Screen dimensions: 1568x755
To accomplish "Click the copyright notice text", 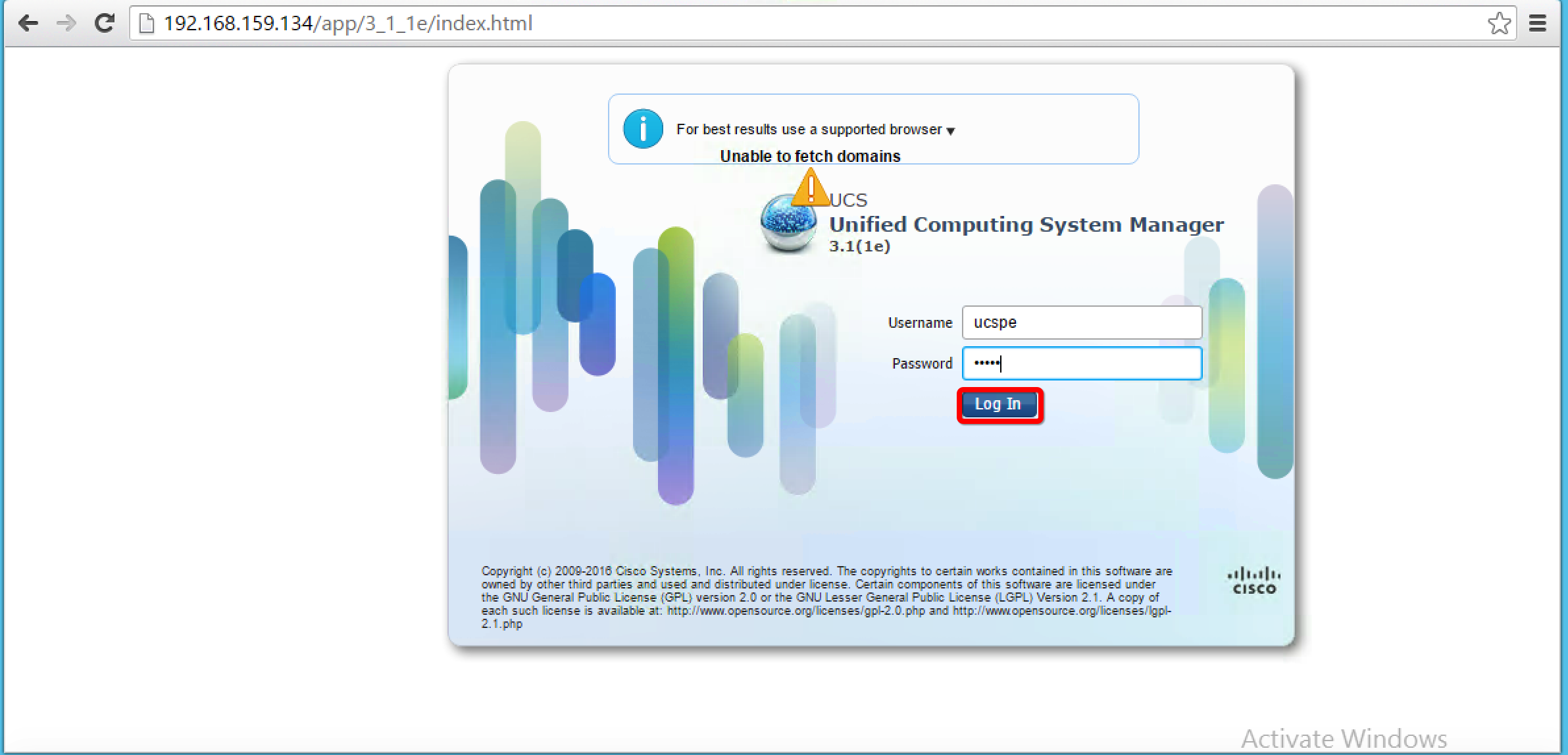I will 826,597.
